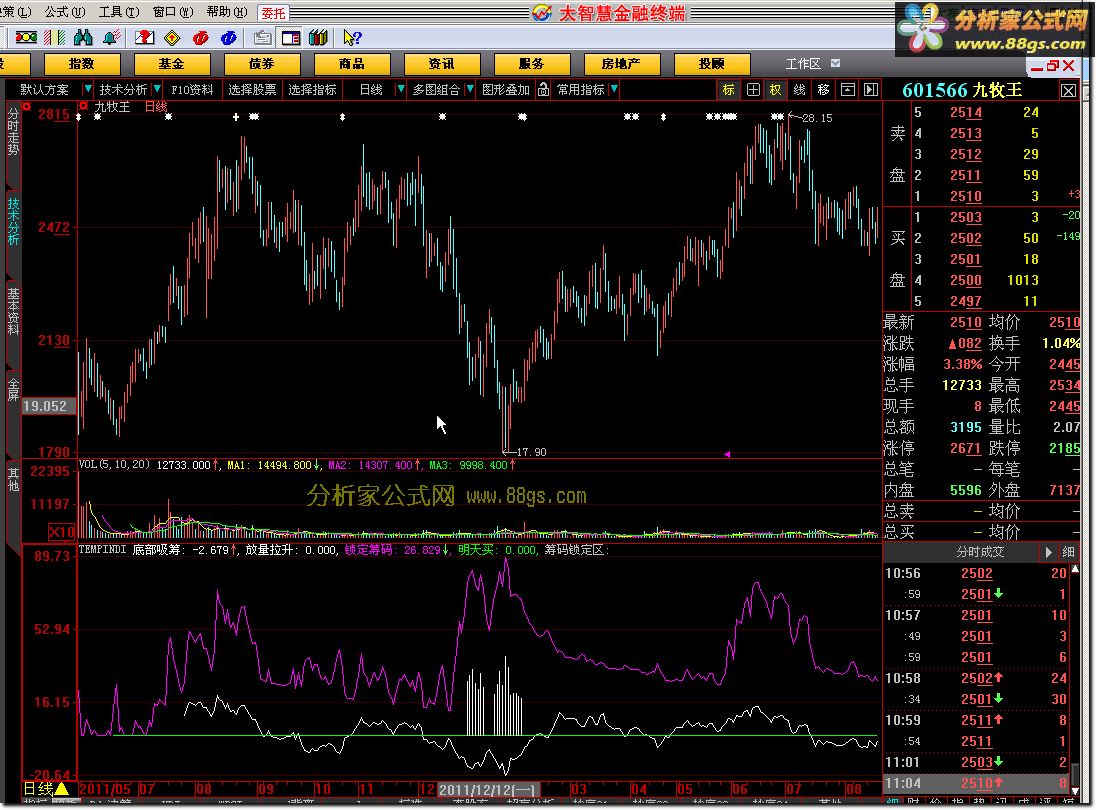The image size is (1097, 810).
Task: Click the 2011/12/12(一) date label
Action: click(x=488, y=790)
